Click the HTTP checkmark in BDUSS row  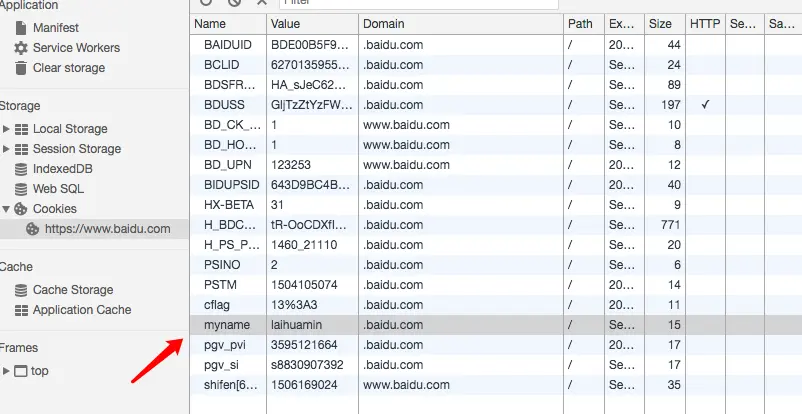[x=705, y=105]
